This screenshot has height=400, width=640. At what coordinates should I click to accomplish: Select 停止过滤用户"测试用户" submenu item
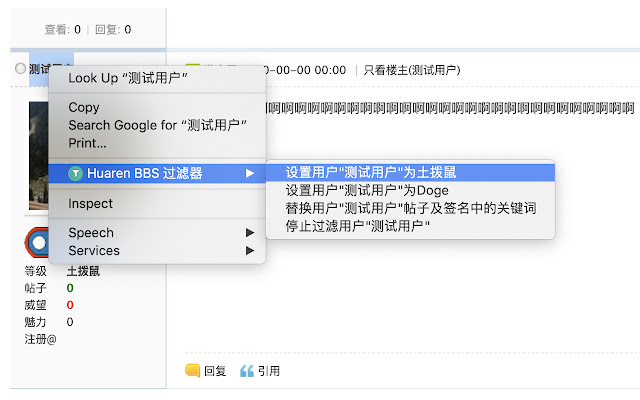coord(410,226)
